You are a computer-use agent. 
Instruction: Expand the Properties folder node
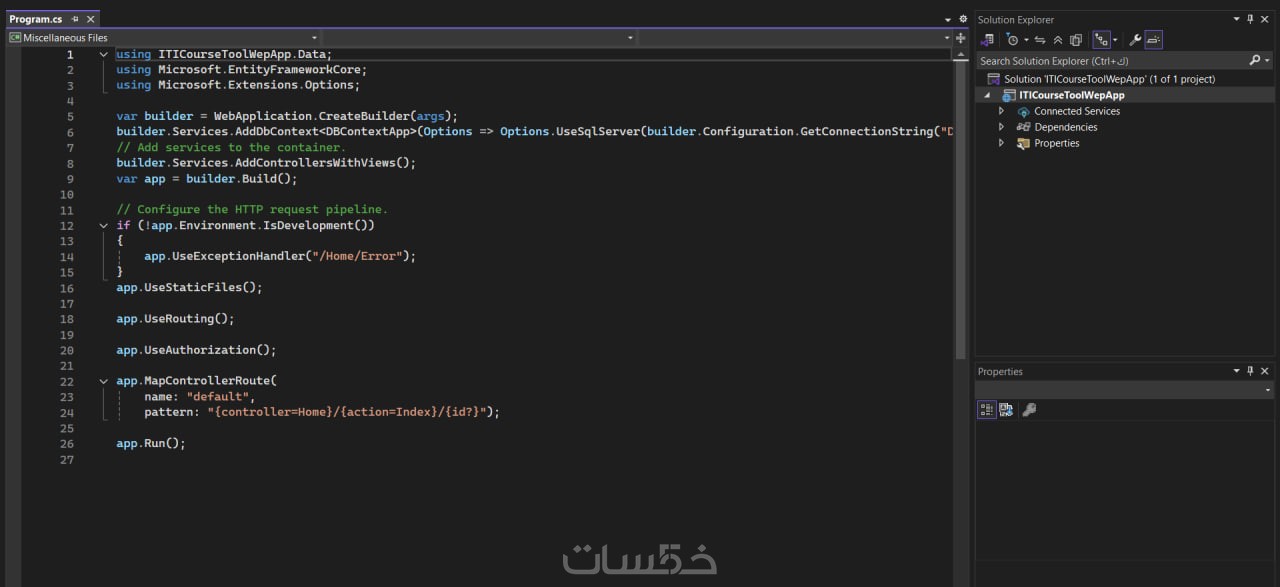[x=1002, y=143]
